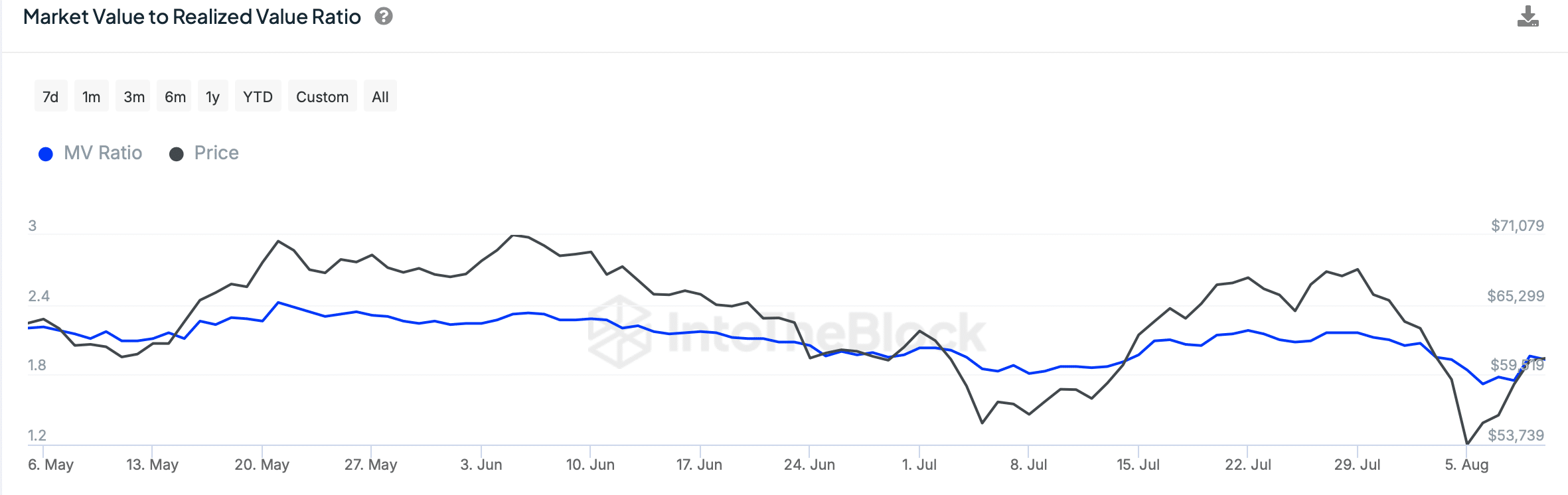The width and height of the screenshot is (1568, 495).
Task: Toggle the Price legend series
Action: click(204, 153)
